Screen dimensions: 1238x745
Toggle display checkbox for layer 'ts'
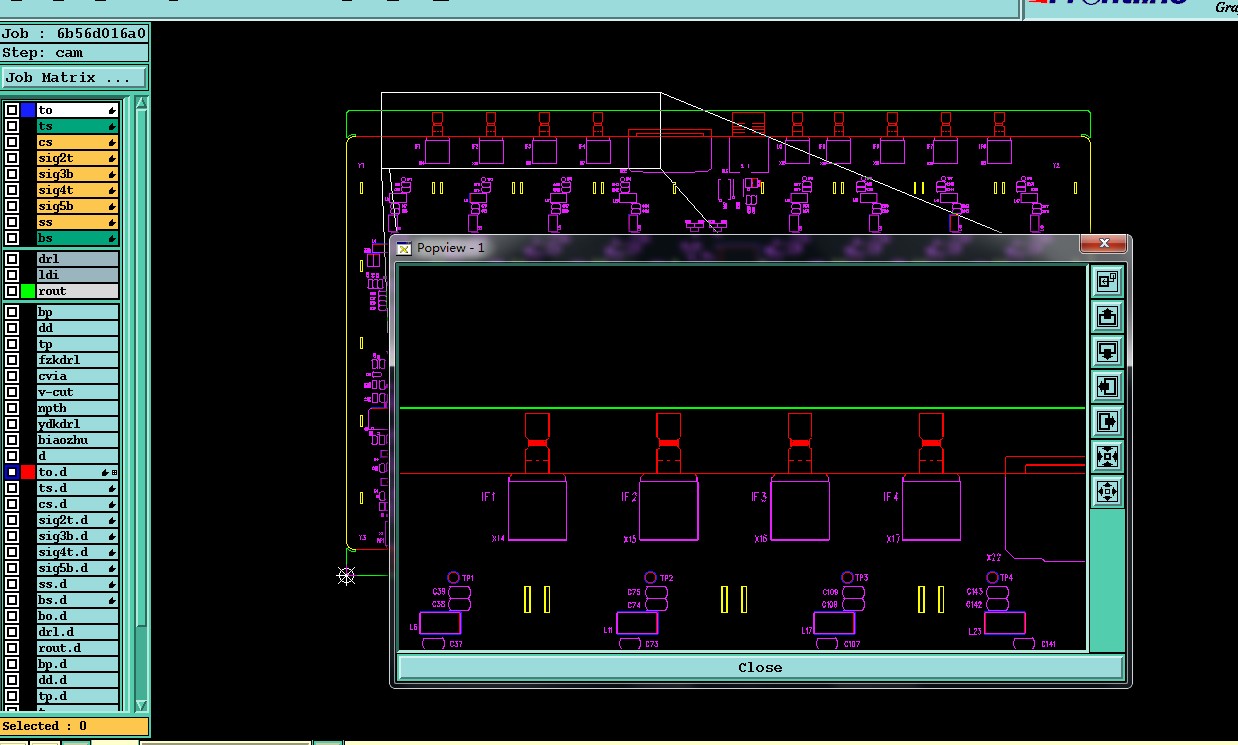[12, 126]
